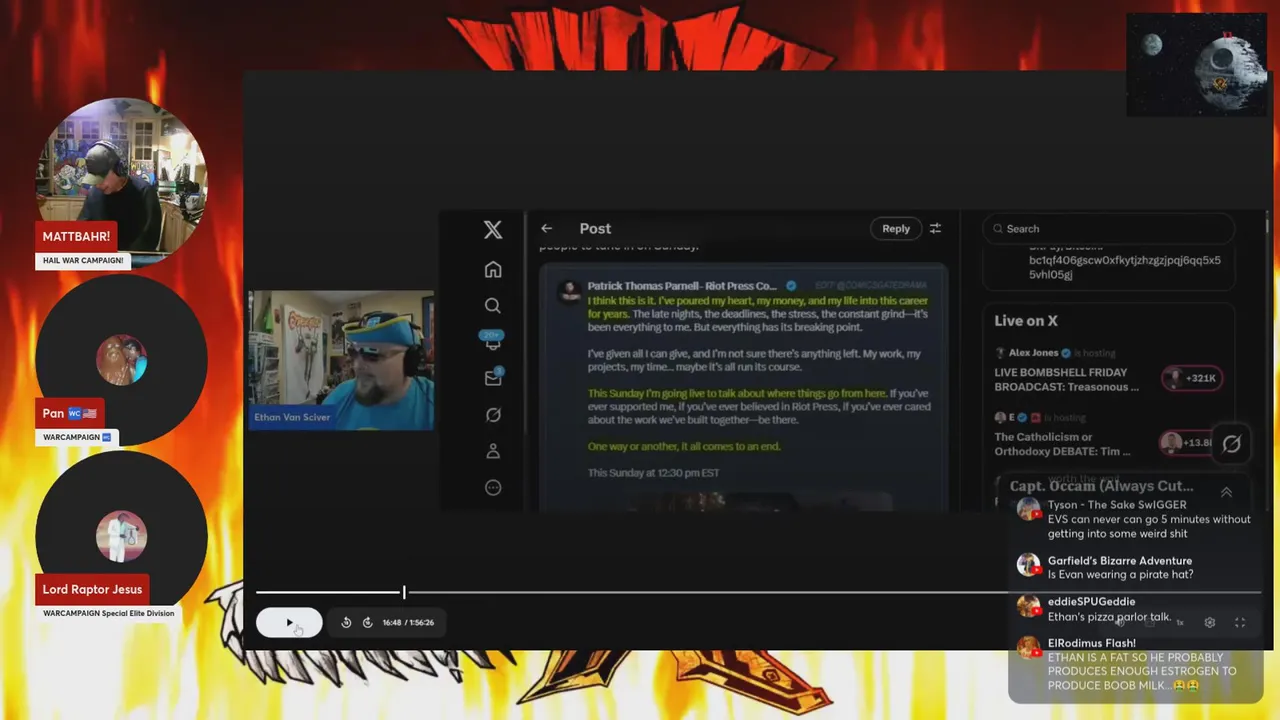Go back with the Post arrow
The height and width of the screenshot is (720, 1280).
pos(546,229)
